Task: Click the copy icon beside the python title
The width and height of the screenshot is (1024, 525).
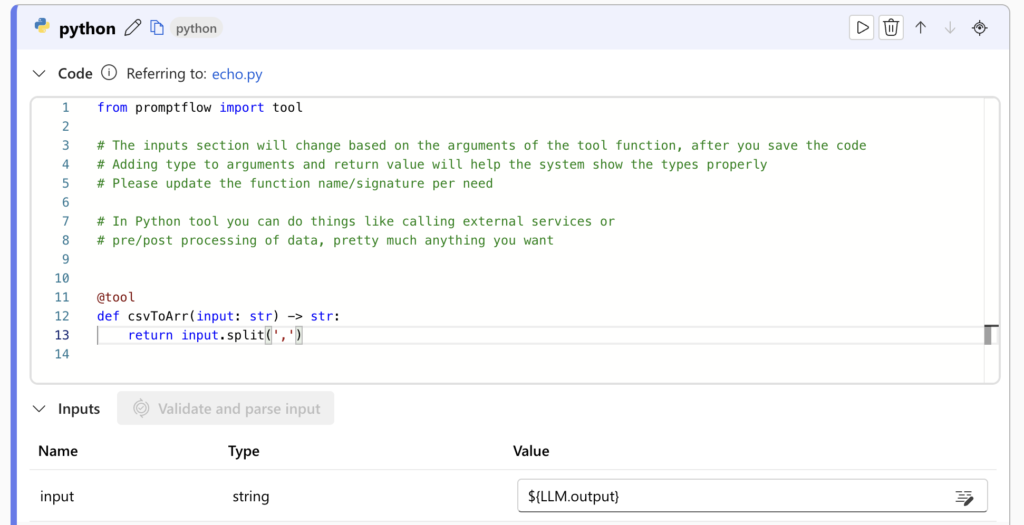Action: pyautogui.click(x=157, y=28)
